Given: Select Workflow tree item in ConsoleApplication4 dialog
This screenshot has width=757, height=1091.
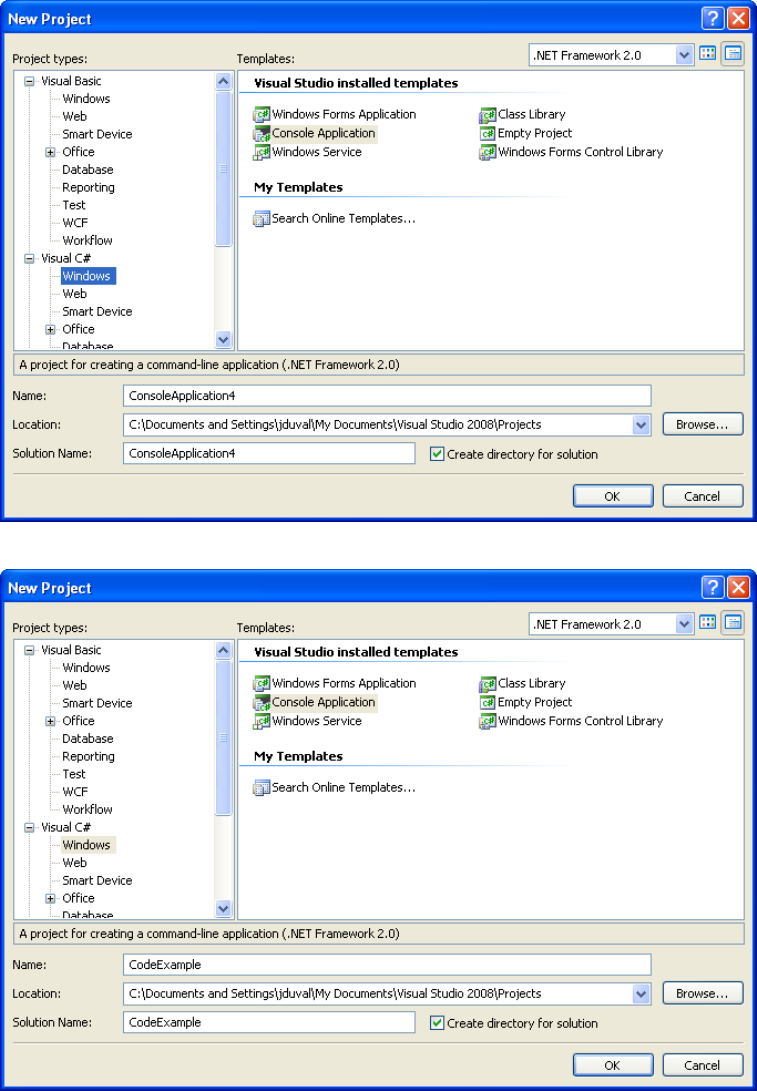Looking at the screenshot, I should coord(88,241).
